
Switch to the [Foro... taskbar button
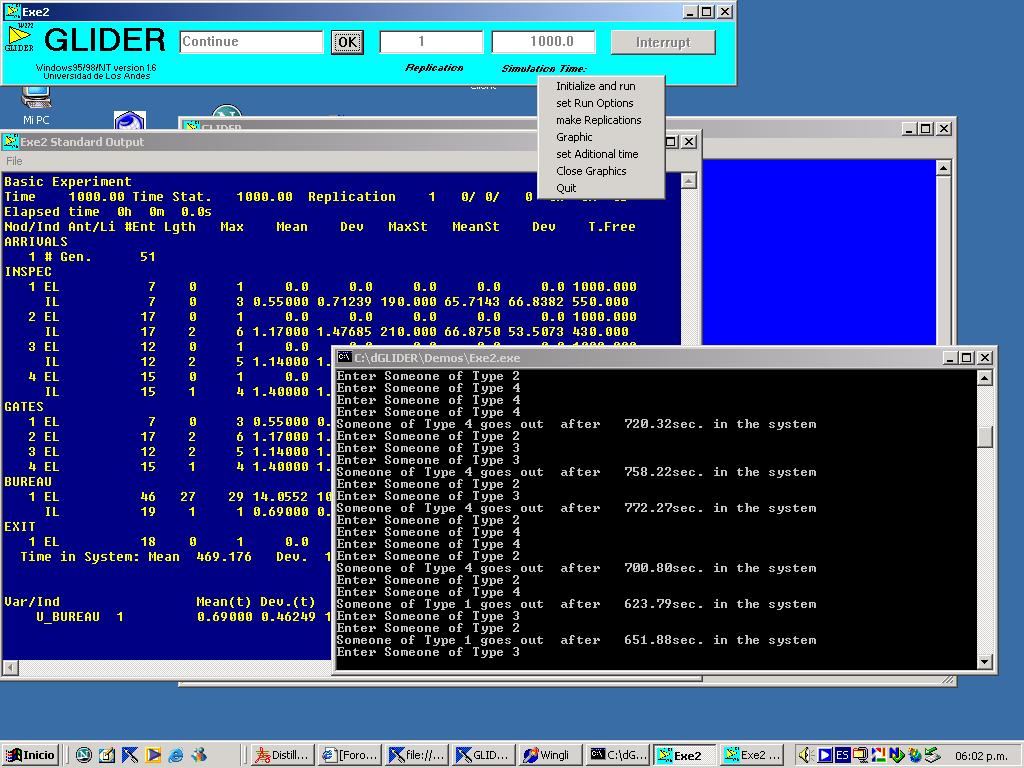pyautogui.click(x=350, y=755)
